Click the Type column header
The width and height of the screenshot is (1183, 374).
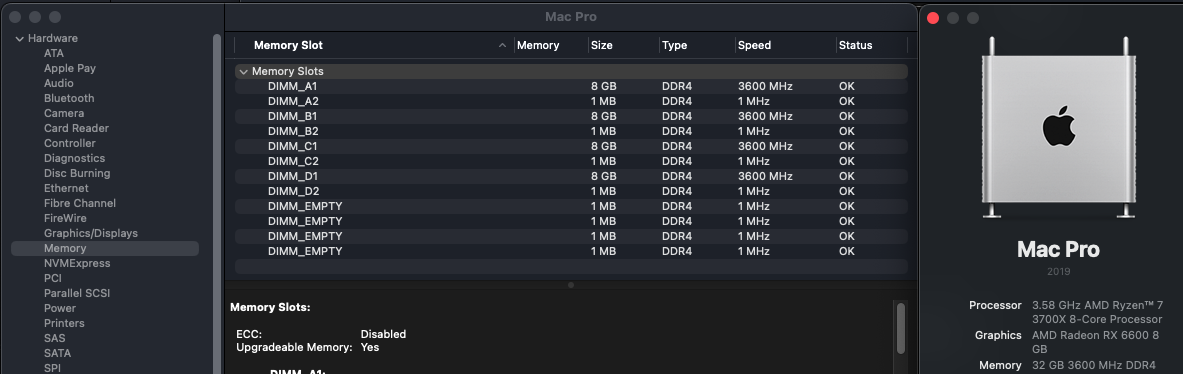(x=674, y=45)
